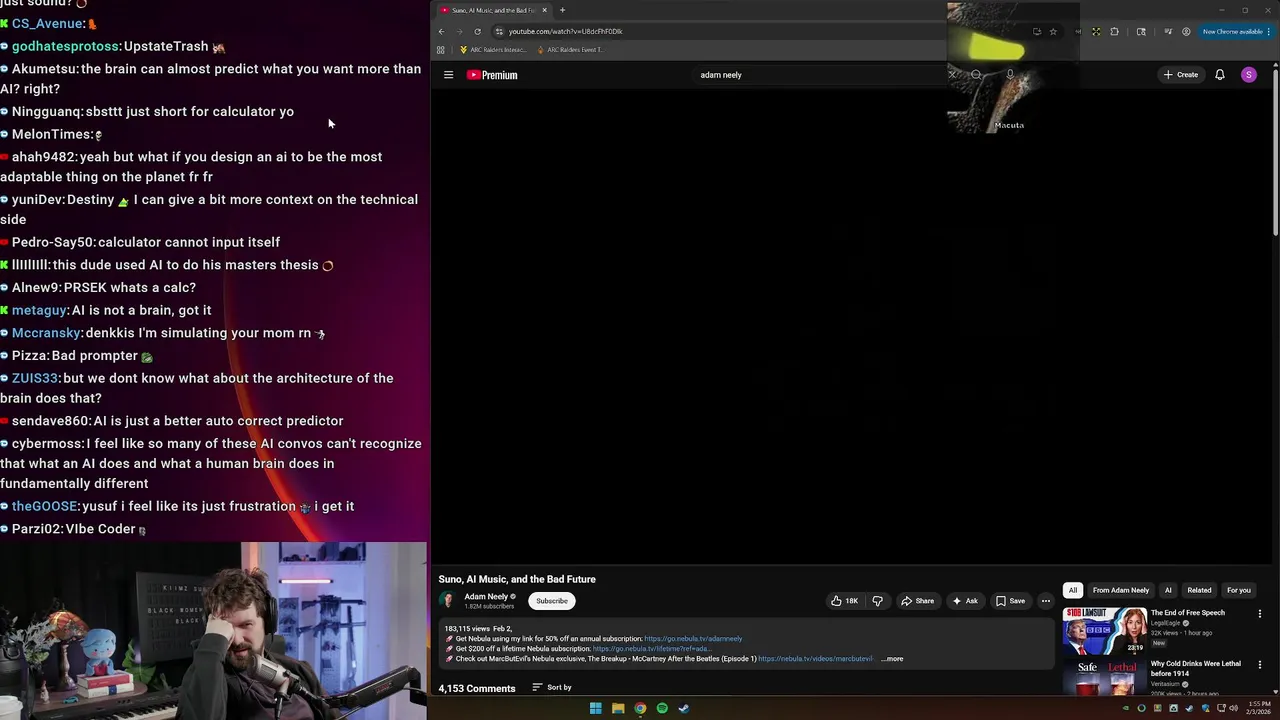Screen dimensions: 1280x720
Task: Open Why Cold Drinks Were Lethal thumbnail
Action: coord(1104,677)
